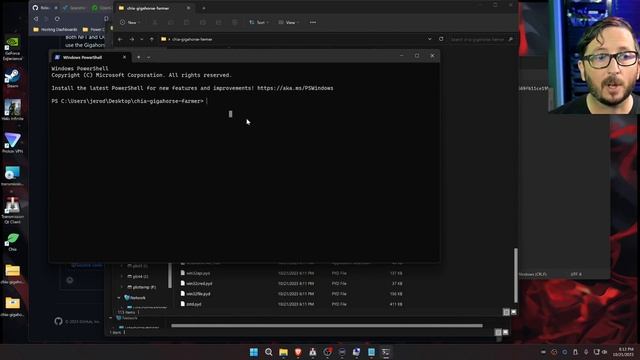640x360 pixels.
Task: Click Explorer vertical scrollbar
Action: 516,275
